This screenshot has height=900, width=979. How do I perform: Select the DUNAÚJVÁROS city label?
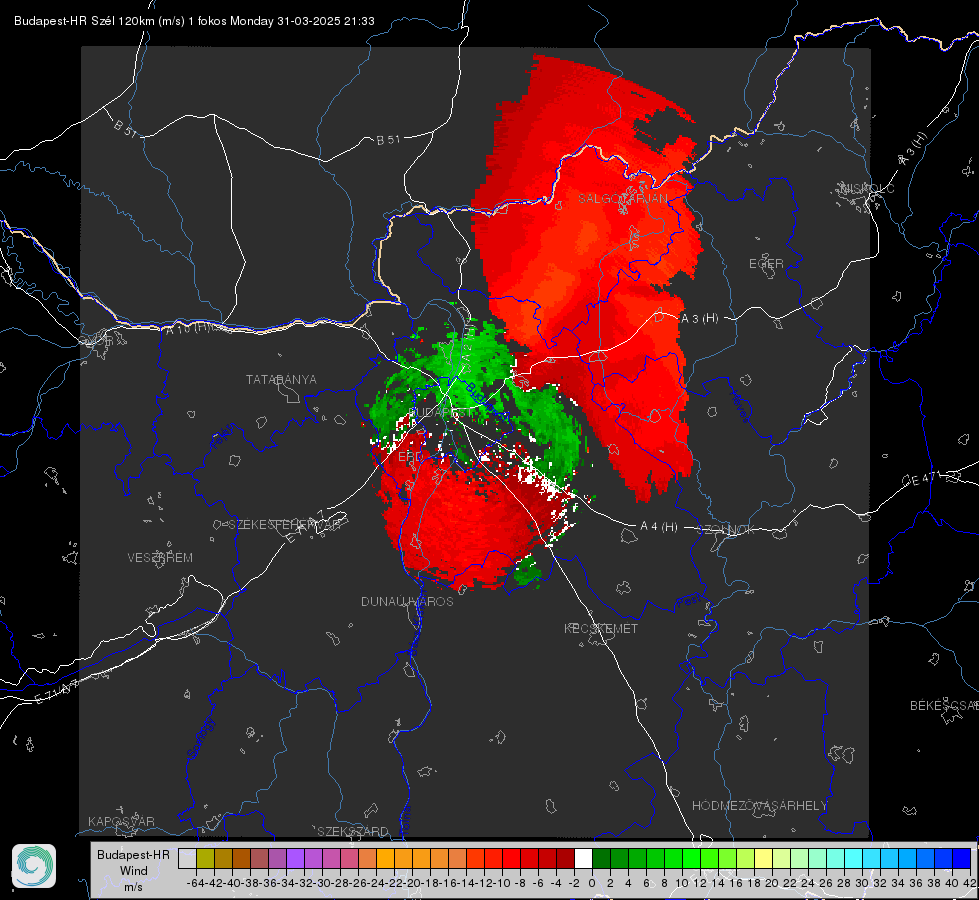(x=407, y=601)
